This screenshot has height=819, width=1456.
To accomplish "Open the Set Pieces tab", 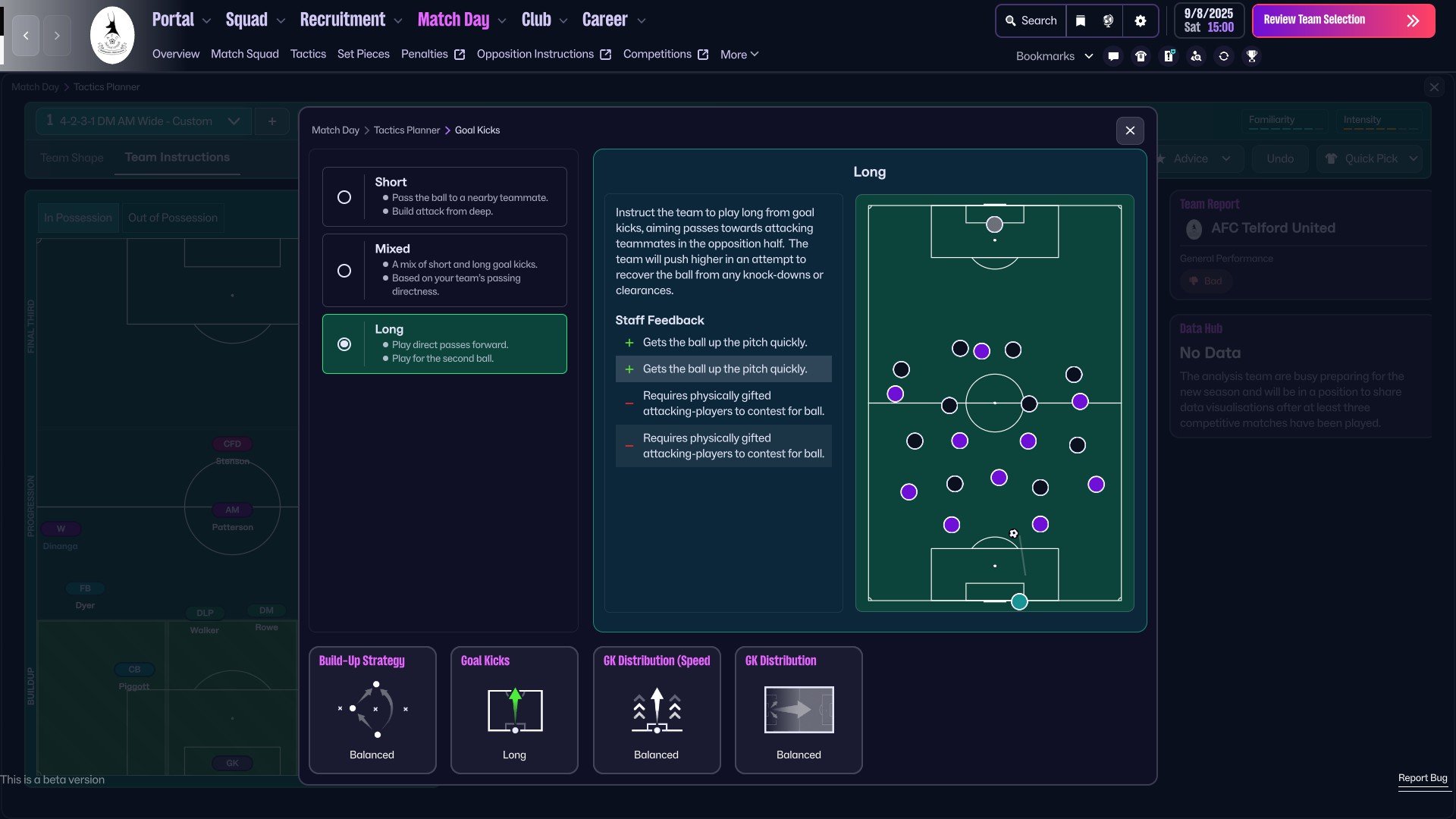I will coord(363,55).
